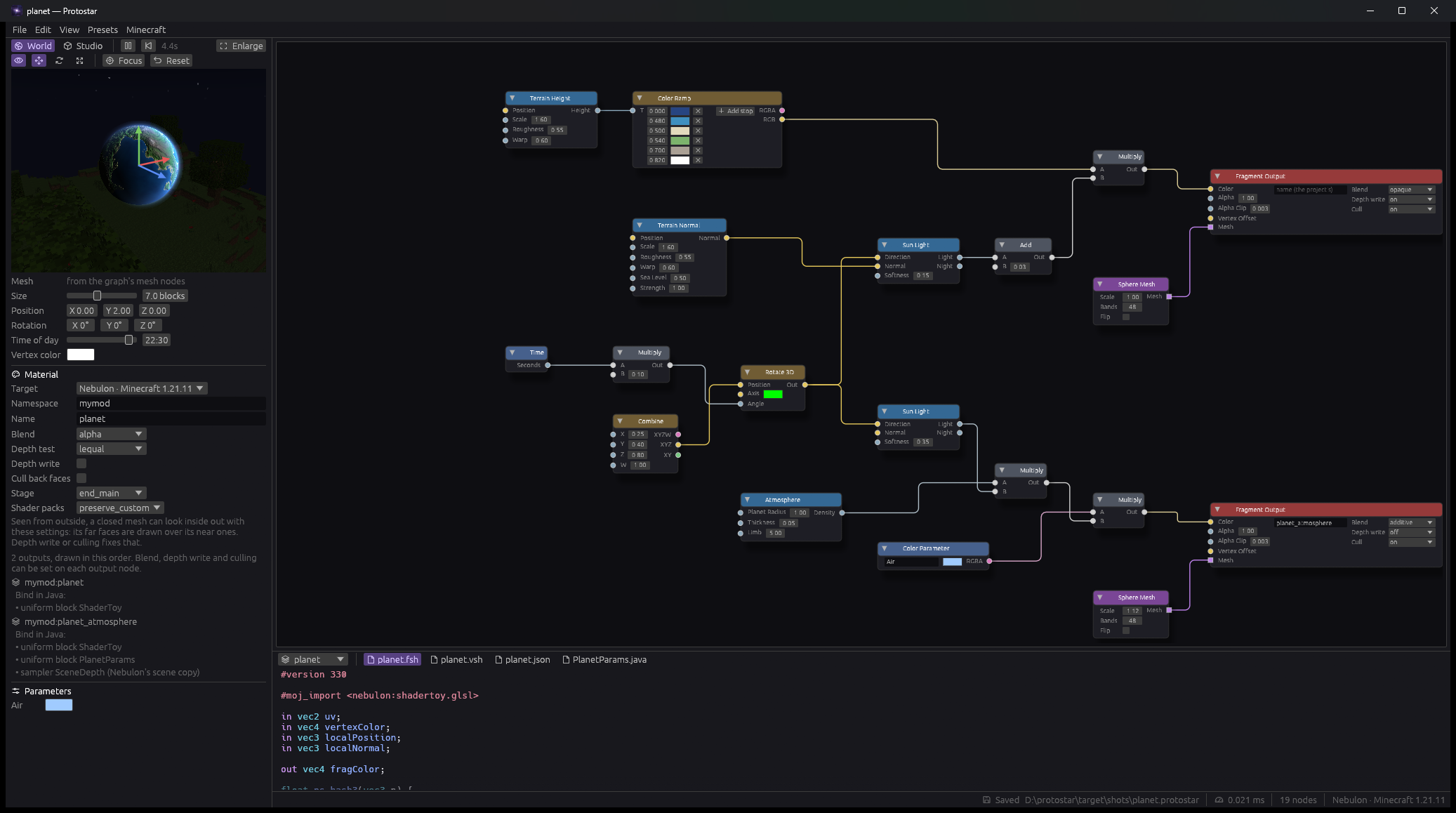The height and width of the screenshot is (813, 1456).
Task: Select the rotate gizmo tool
Action: [x=60, y=60]
